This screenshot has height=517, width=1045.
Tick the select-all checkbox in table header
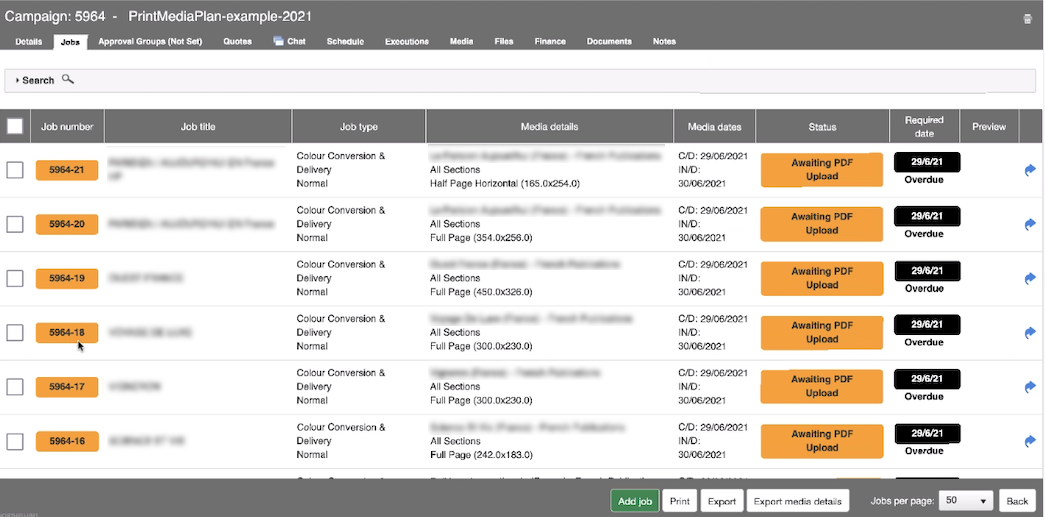(15, 127)
